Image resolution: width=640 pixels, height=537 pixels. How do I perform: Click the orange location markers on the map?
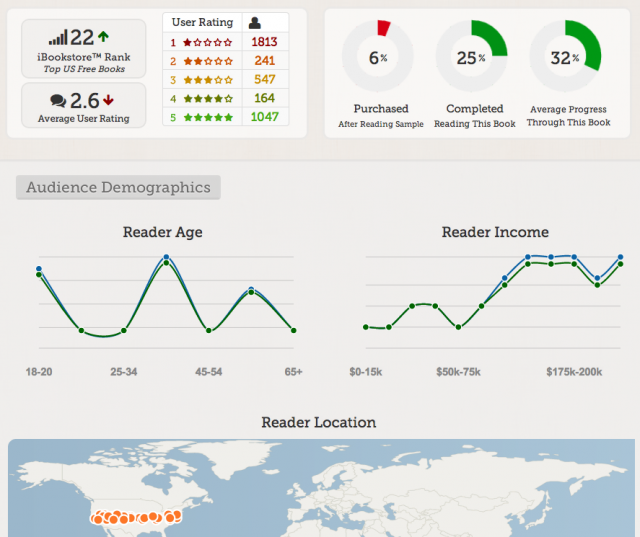135,517
